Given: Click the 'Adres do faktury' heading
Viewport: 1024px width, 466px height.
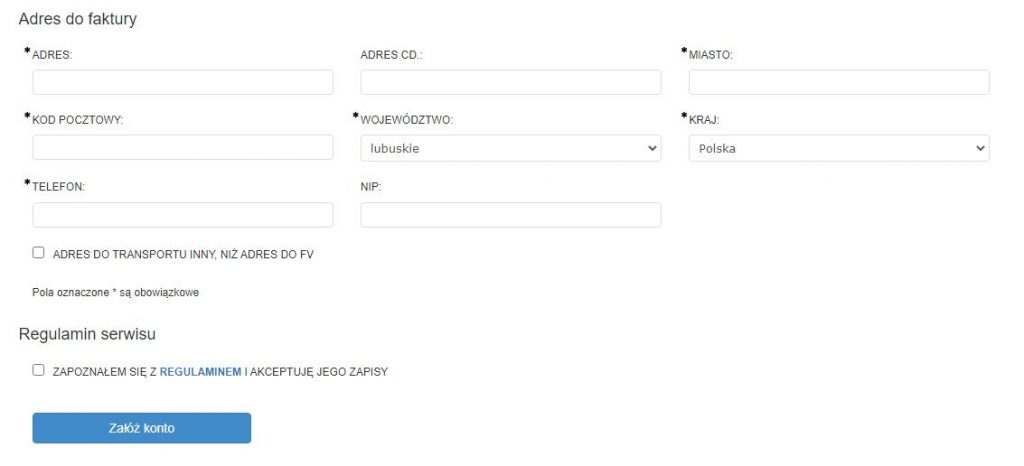Looking at the screenshot, I should (x=78, y=19).
